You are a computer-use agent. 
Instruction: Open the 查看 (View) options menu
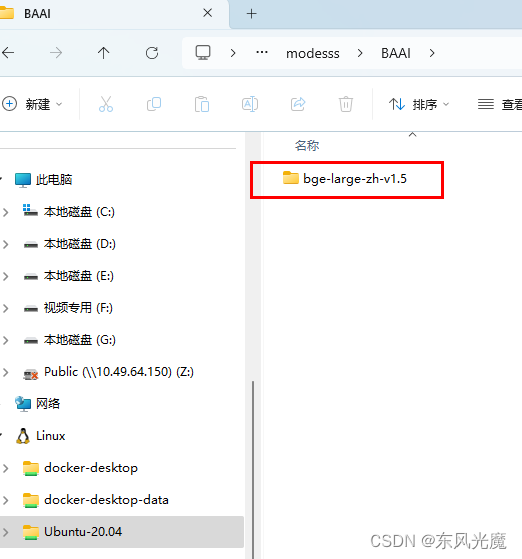[x=500, y=104]
